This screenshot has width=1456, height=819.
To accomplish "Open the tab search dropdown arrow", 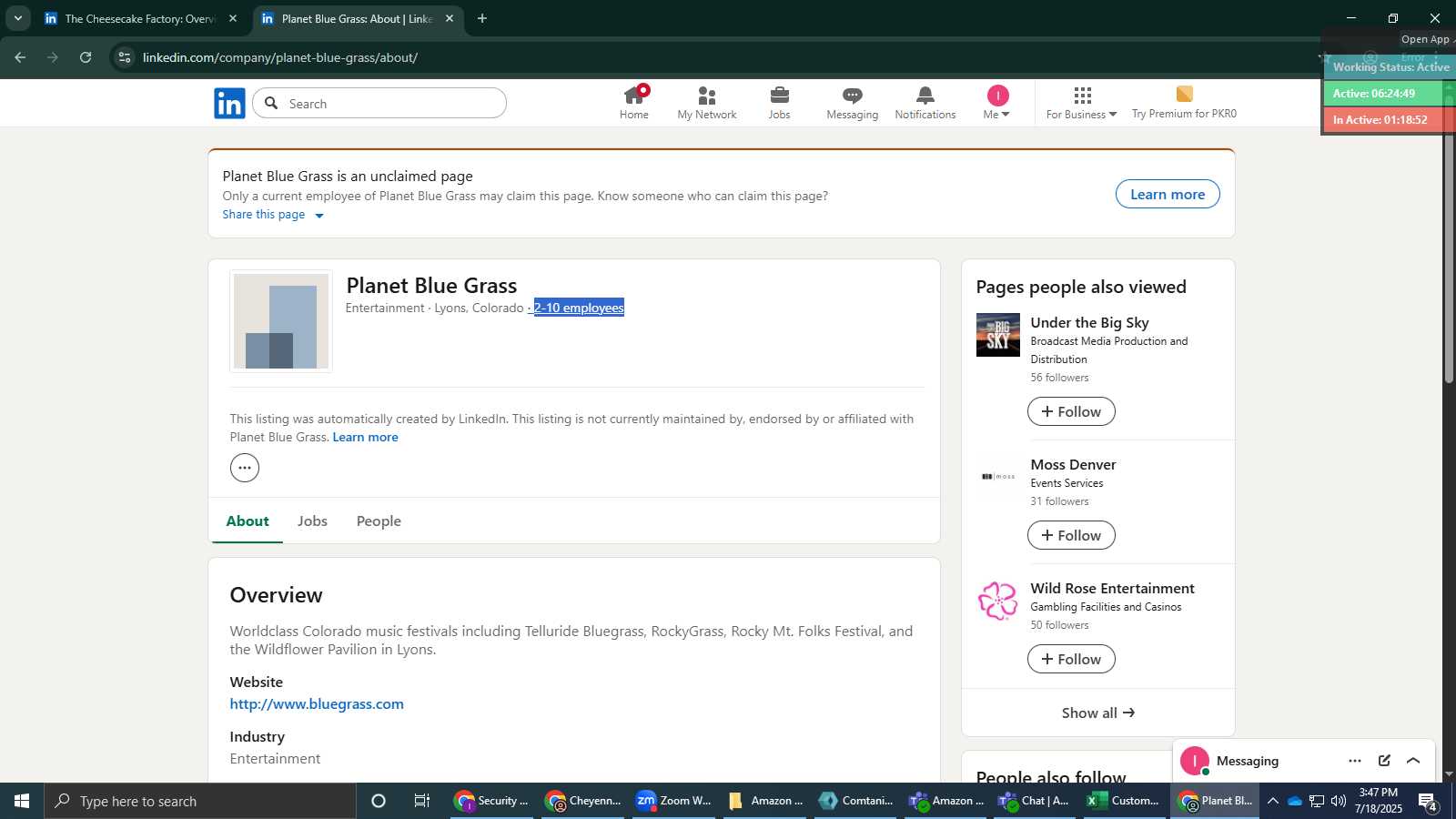I will pyautogui.click(x=17, y=18).
